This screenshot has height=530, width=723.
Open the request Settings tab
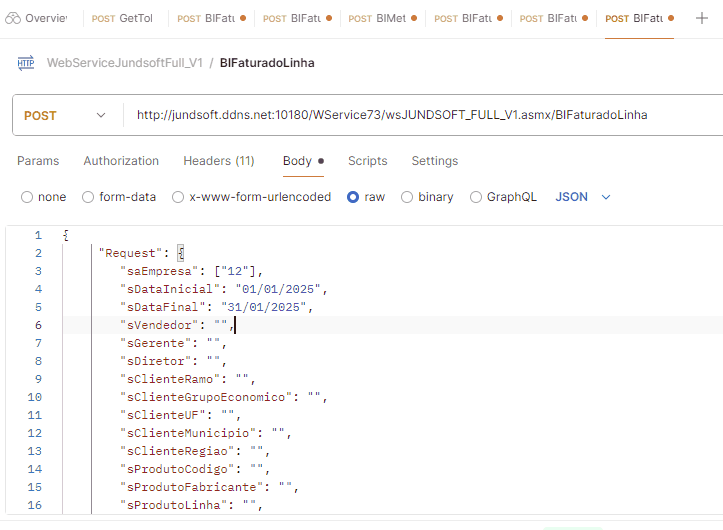coord(435,161)
